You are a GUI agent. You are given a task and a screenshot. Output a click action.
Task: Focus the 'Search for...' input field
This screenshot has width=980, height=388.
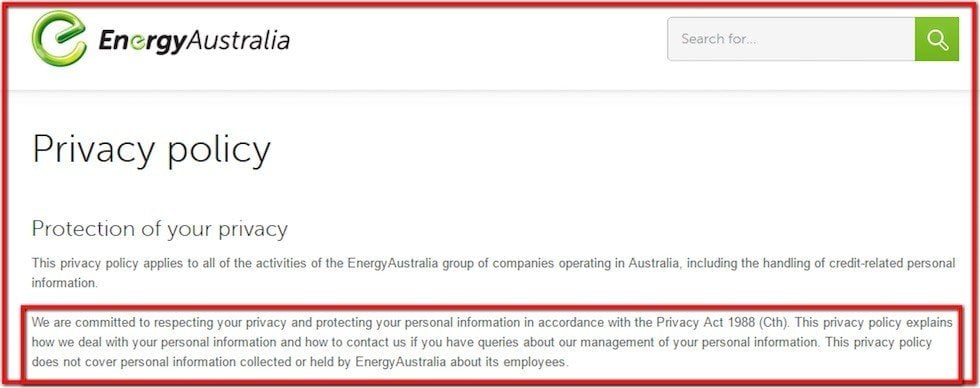tap(791, 39)
